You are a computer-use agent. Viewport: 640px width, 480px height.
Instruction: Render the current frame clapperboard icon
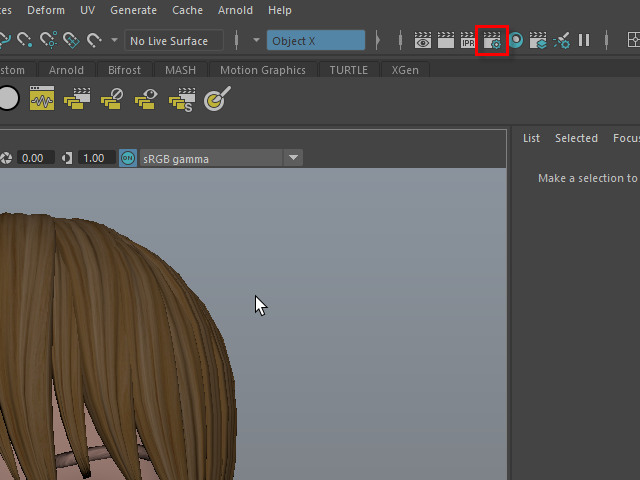pyautogui.click(x=445, y=41)
